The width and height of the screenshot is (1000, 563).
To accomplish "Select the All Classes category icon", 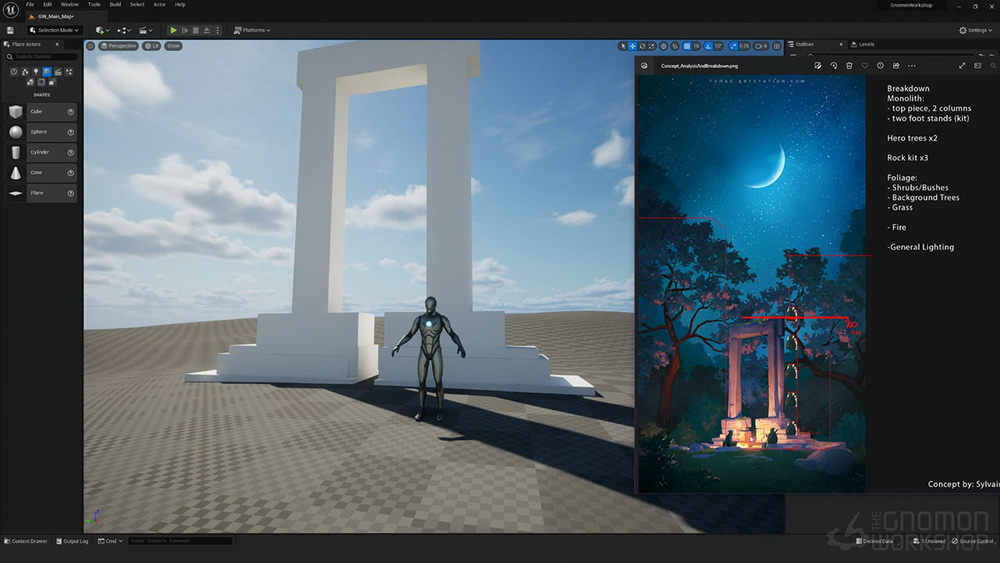I will 52,82.
